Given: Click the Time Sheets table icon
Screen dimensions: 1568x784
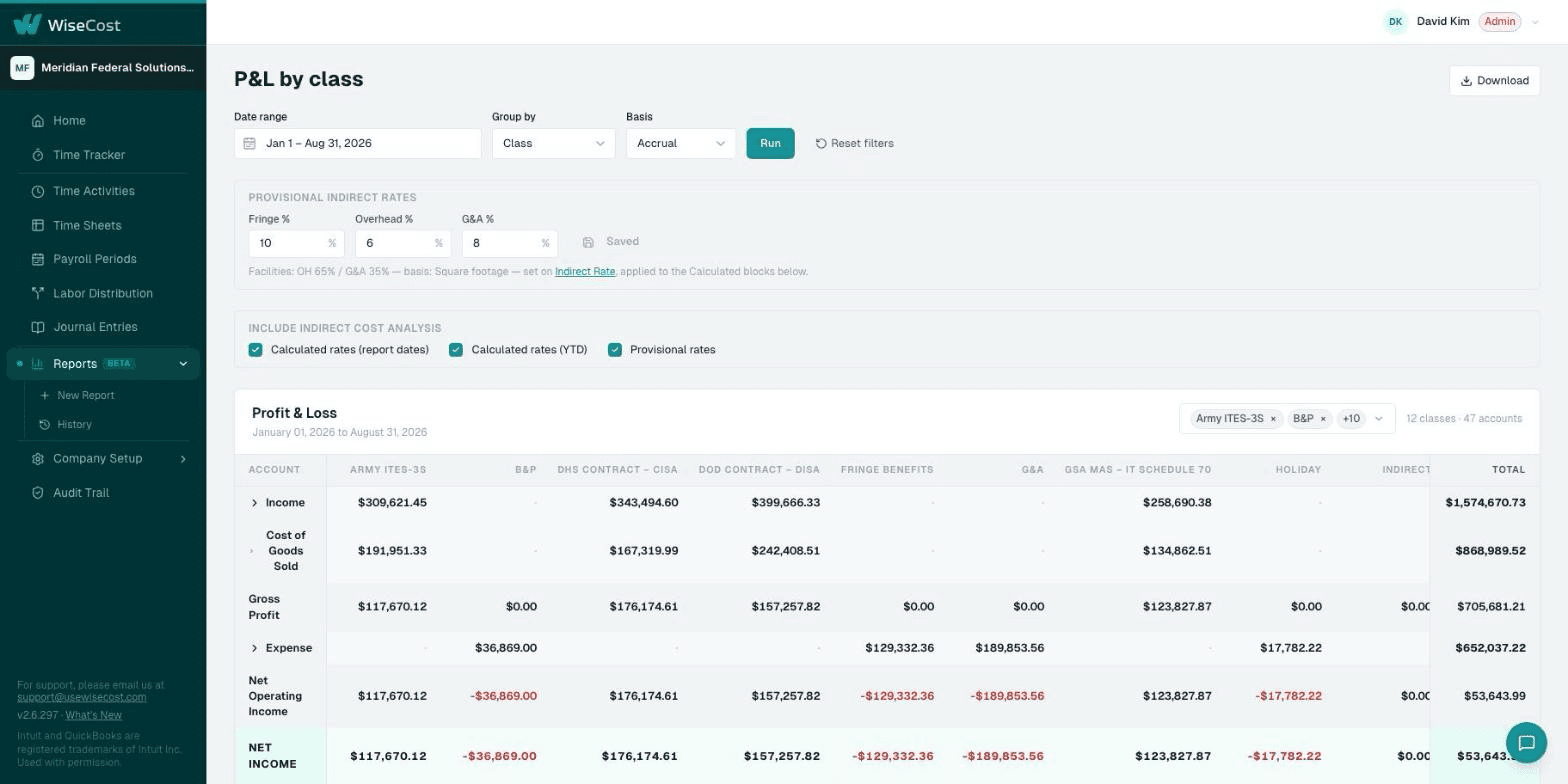Looking at the screenshot, I should (x=38, y=226).
